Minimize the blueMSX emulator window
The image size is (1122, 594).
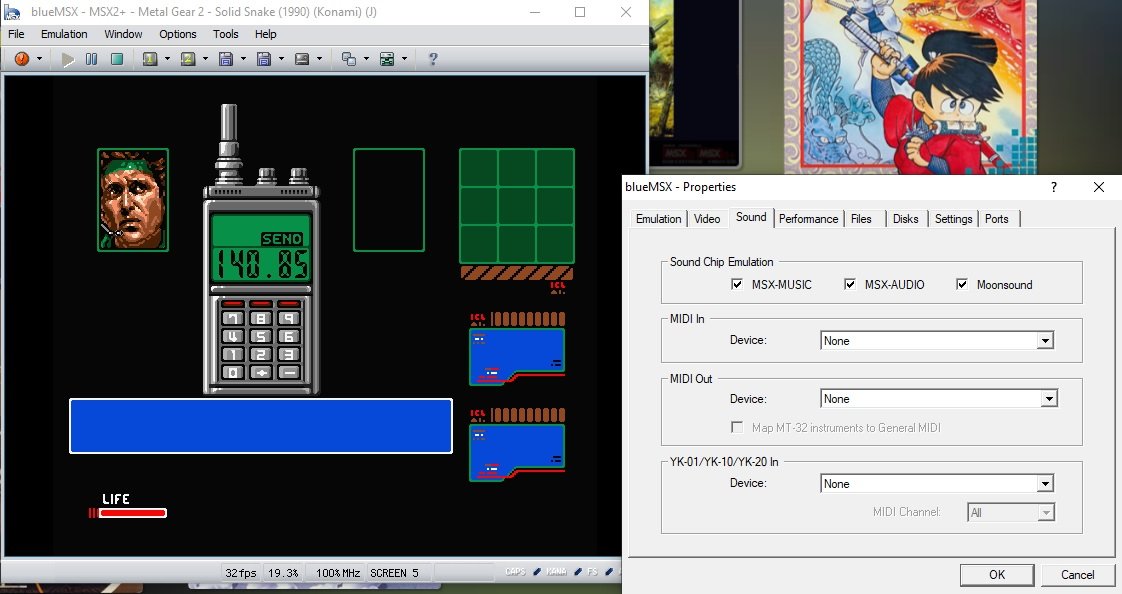[x=535, y=12]
